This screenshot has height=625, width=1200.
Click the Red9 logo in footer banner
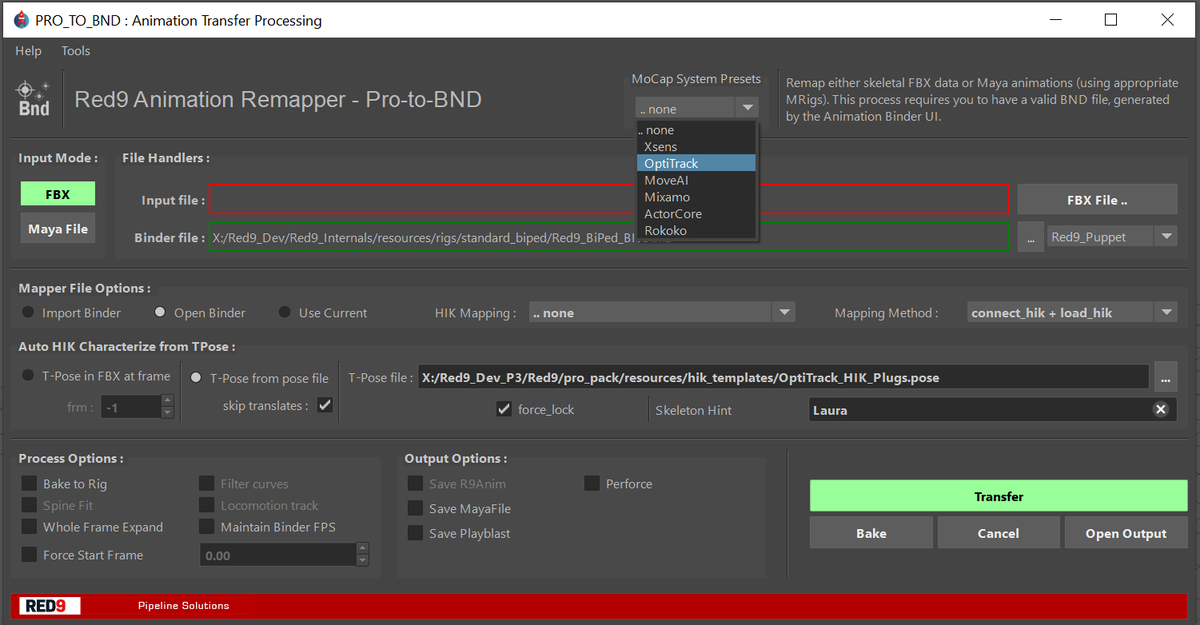(50, 605)
